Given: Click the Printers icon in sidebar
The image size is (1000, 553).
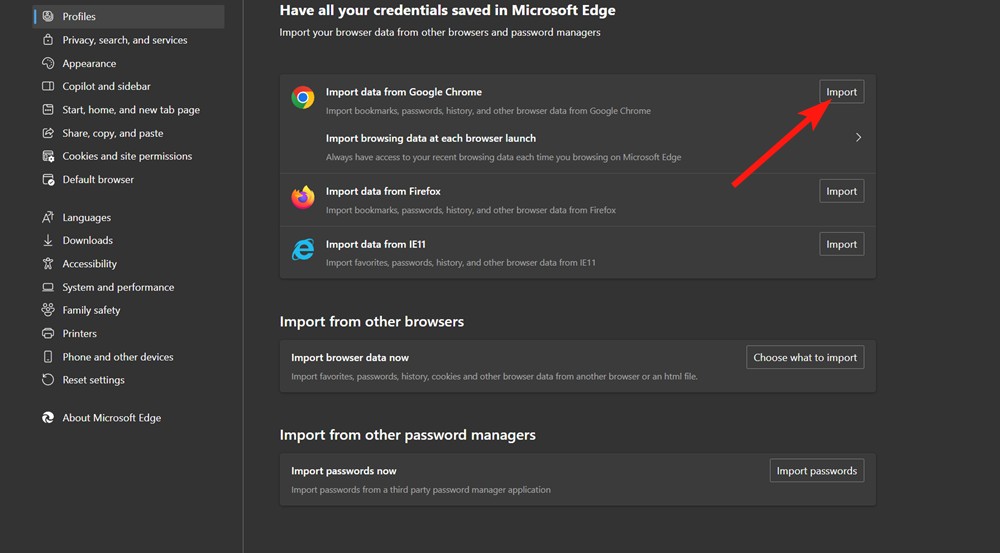Looking at the screenshot, I should click(x=48, y=333).
